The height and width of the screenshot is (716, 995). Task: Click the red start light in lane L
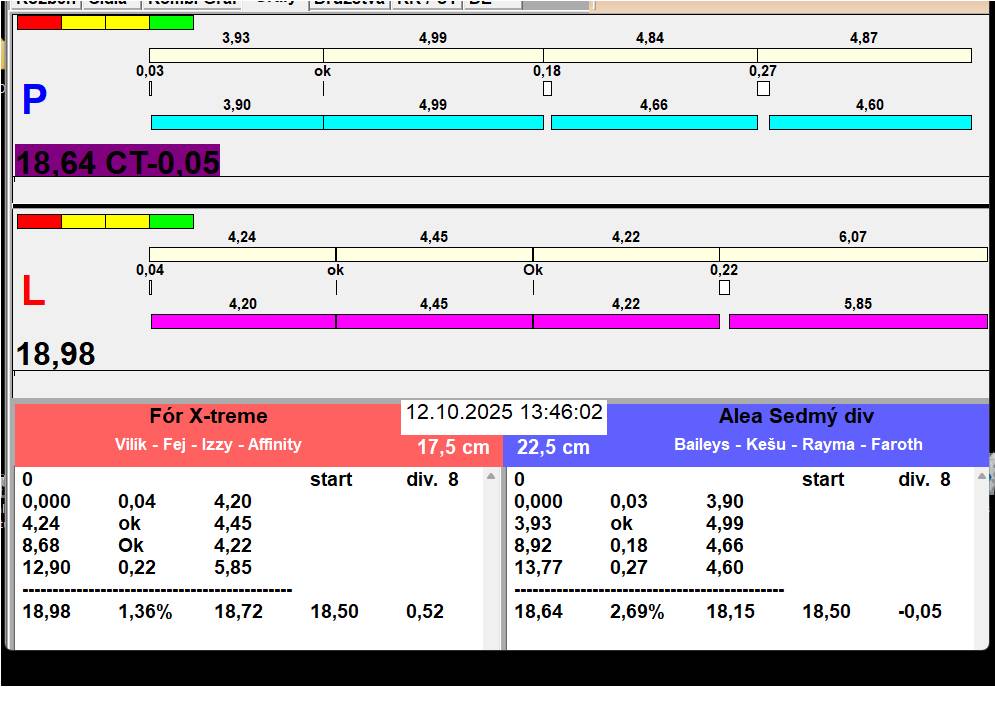coord(39,222)
